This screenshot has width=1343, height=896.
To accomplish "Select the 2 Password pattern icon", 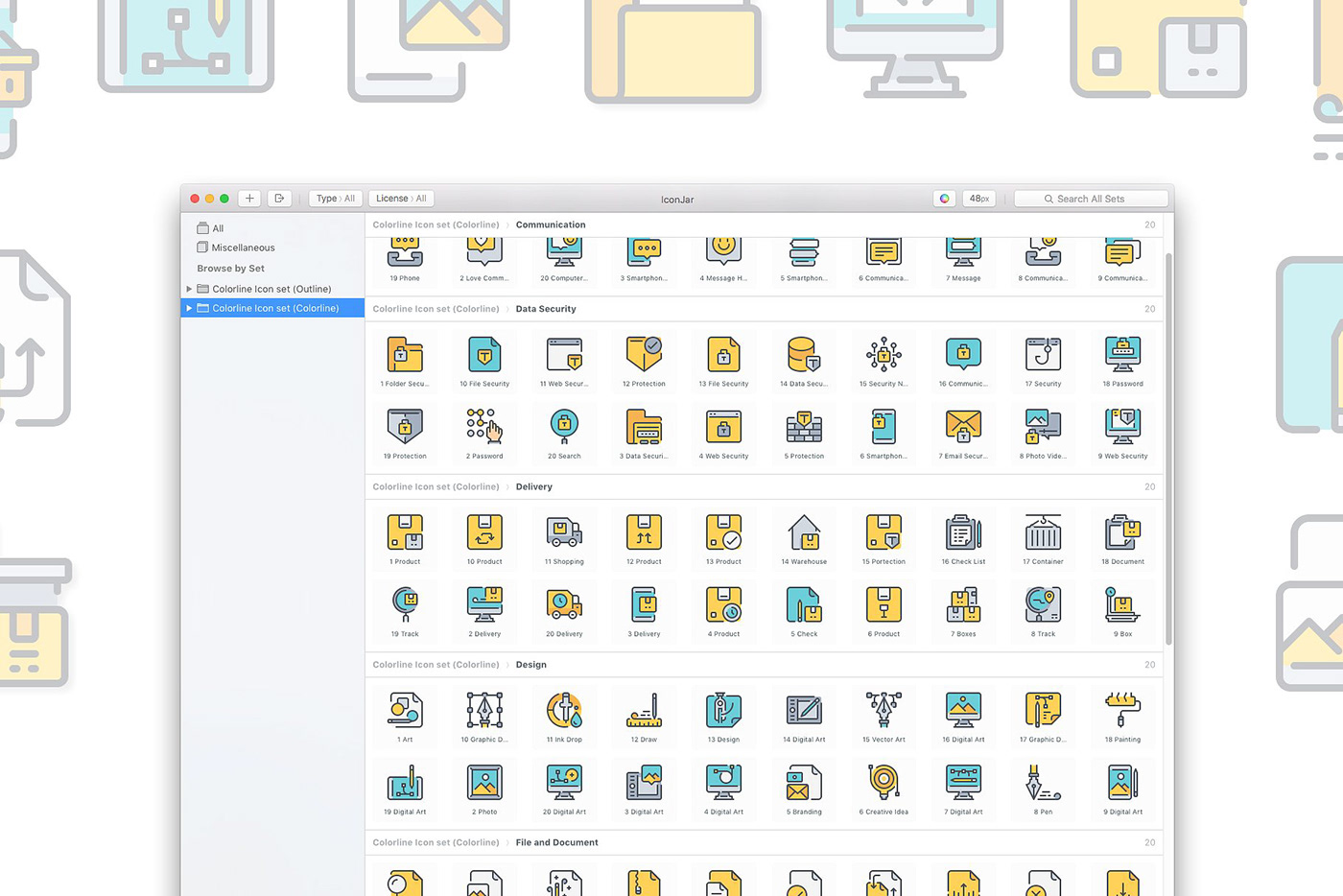I will [484, 428].
